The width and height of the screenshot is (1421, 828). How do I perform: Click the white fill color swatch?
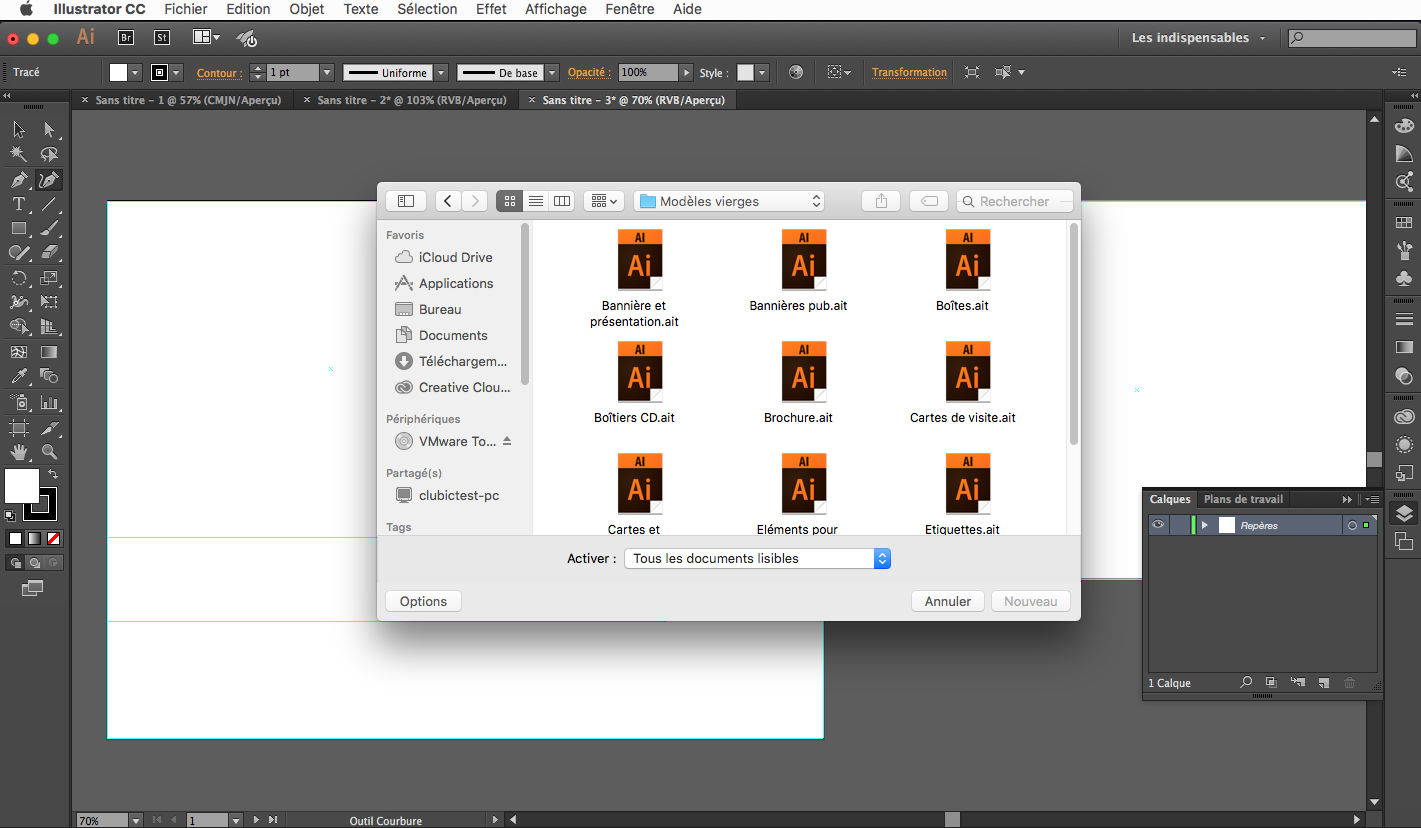click(x=22, y=486)
